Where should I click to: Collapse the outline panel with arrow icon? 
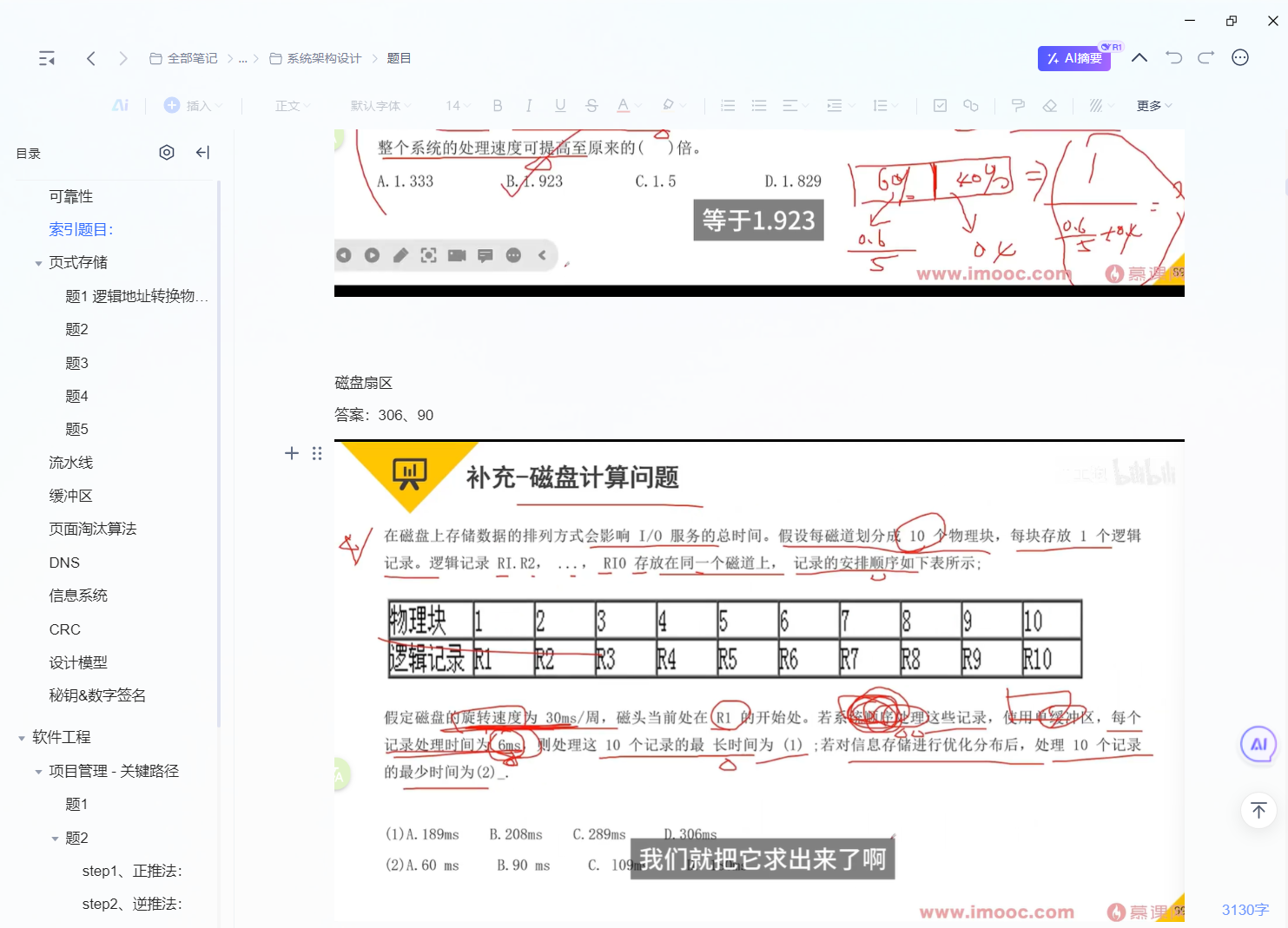(x=202, y=153)
